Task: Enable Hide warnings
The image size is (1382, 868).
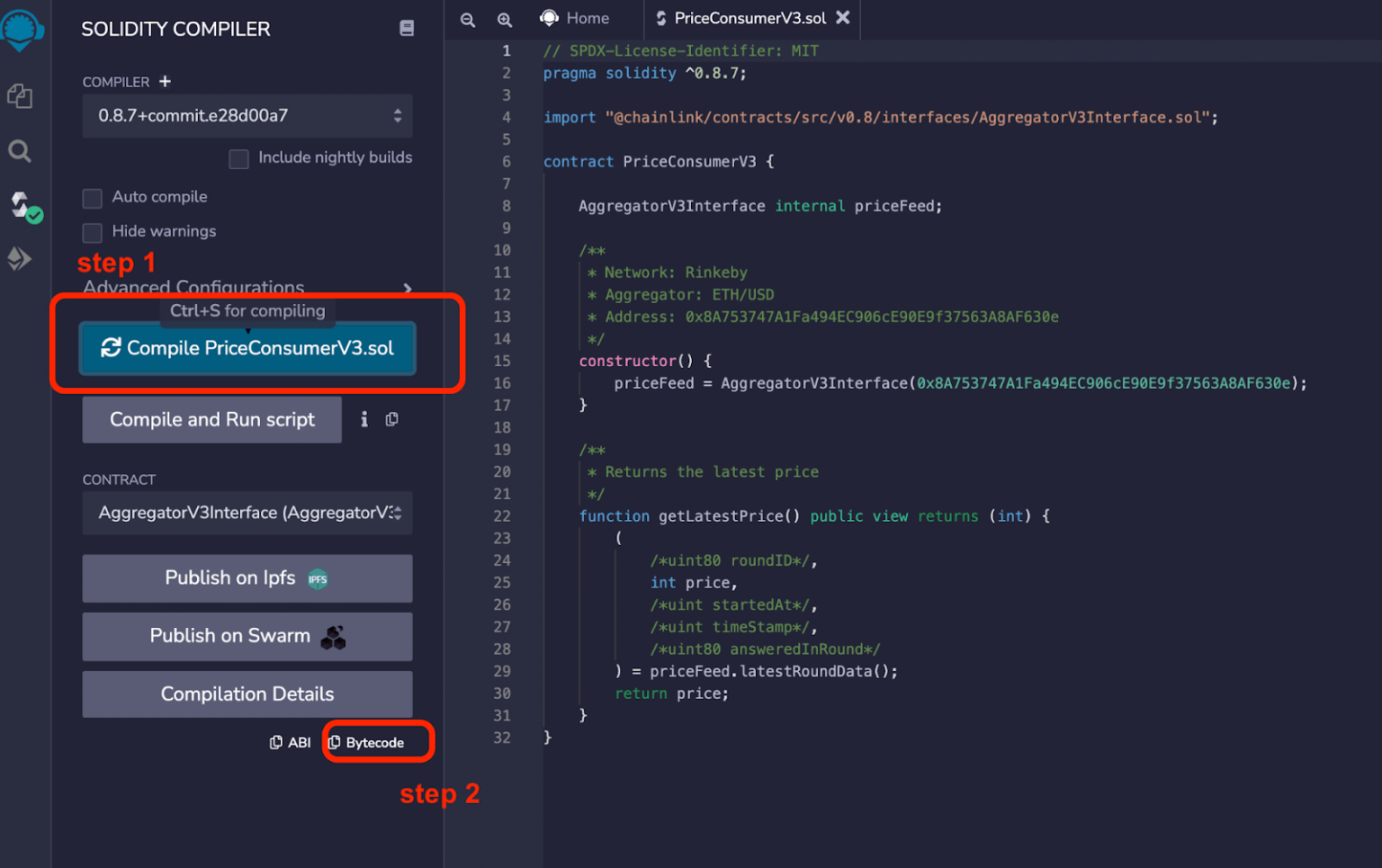Action: pos(92,232)
